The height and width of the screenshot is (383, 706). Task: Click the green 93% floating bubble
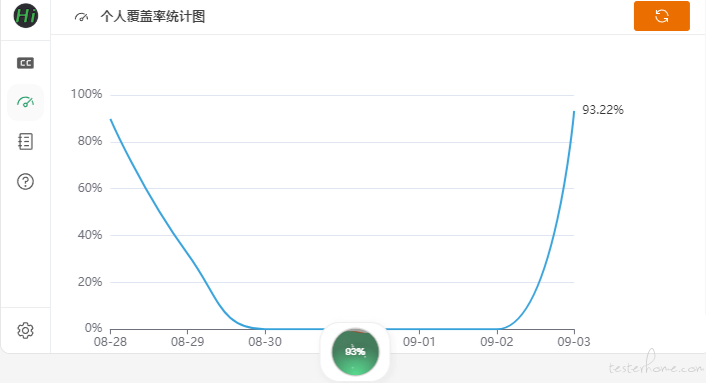355,352
